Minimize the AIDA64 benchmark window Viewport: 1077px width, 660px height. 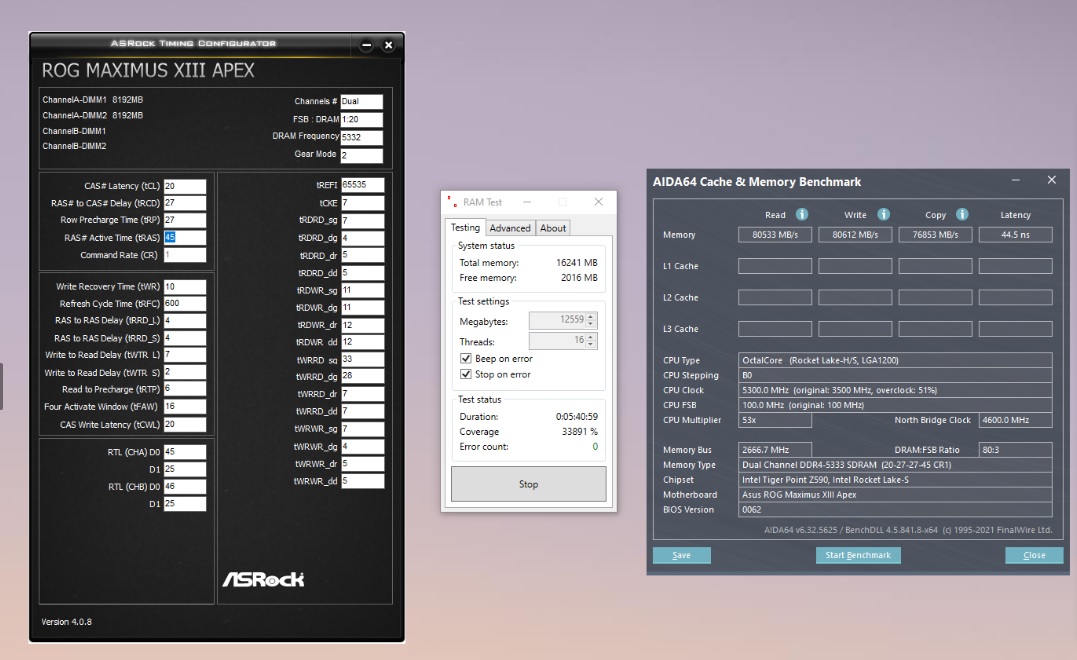click(x=1015, y=180)
